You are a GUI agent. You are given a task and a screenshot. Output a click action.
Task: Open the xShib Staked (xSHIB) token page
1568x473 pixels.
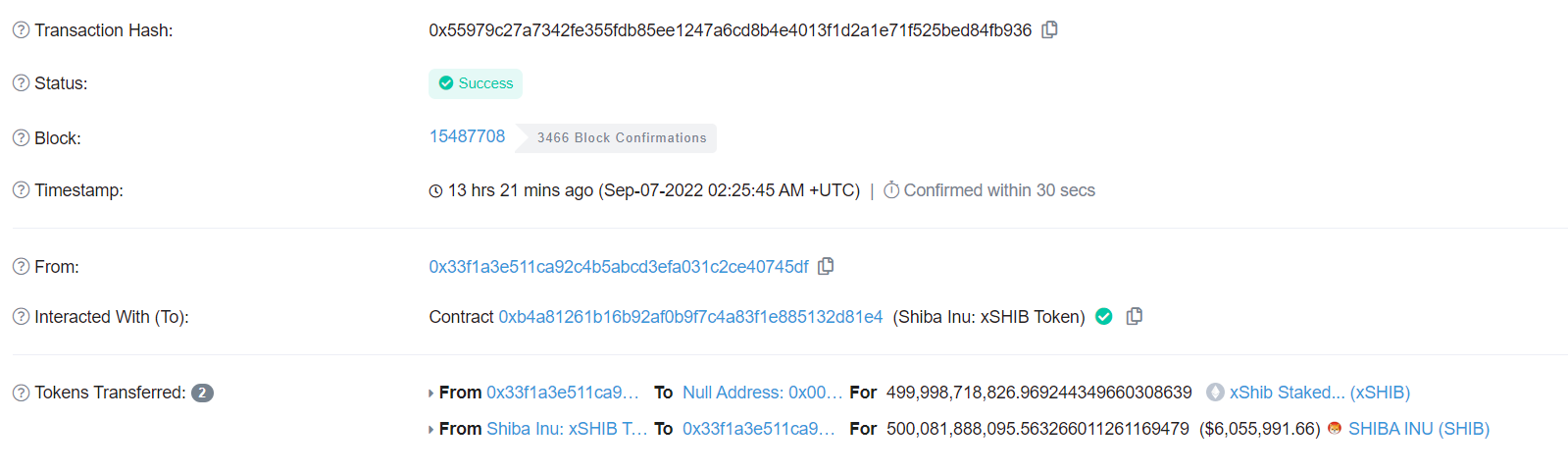point(1319,393)
